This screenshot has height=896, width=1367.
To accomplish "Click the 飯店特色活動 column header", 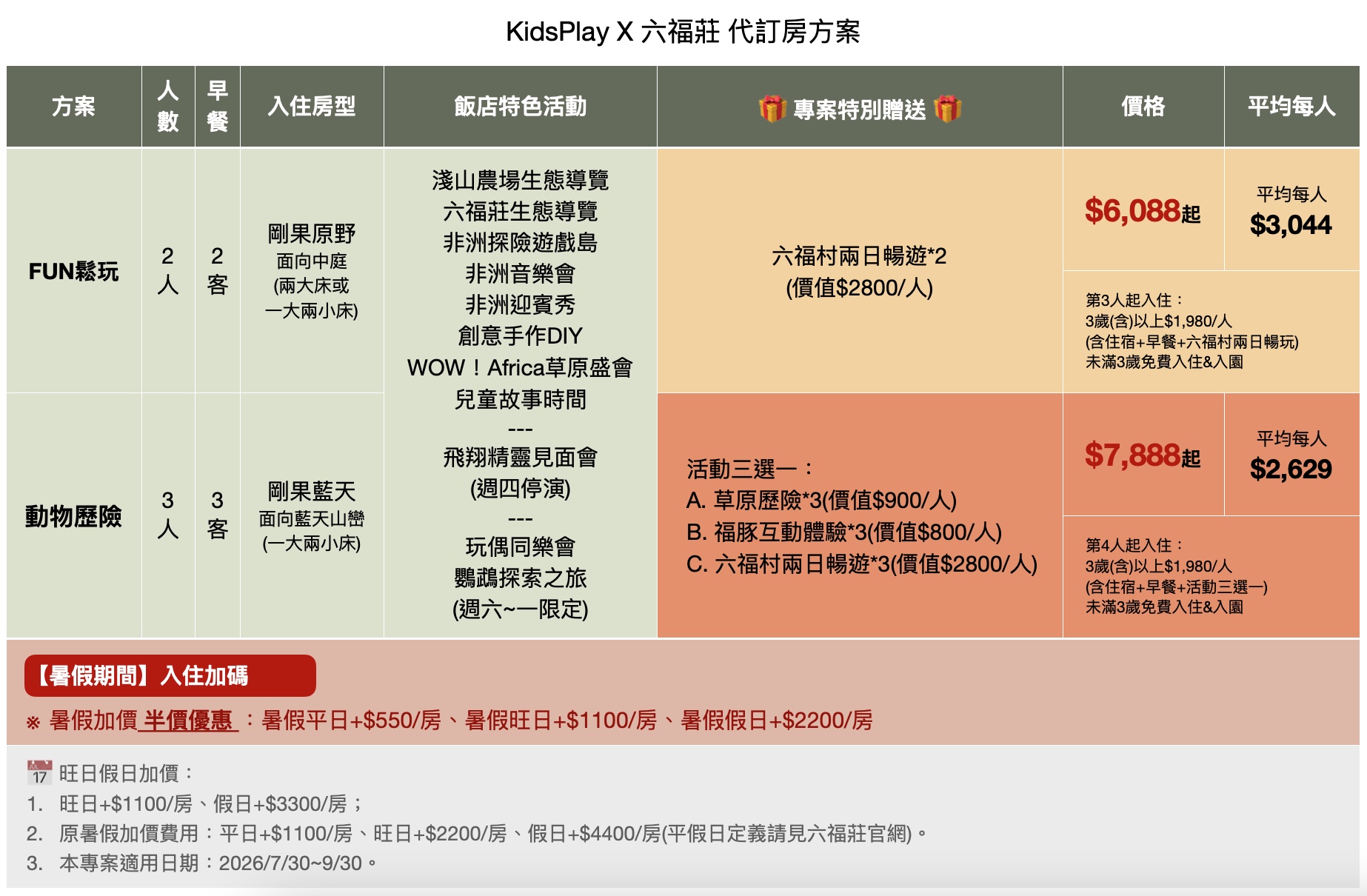I will (x=520, y=106).
